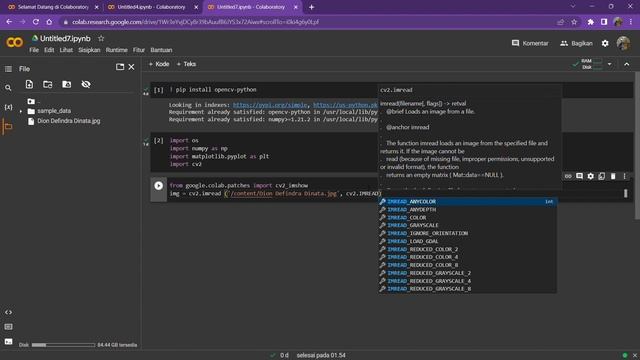The image size is (640, 360).
Task: Open file panel in new window
Action: pos(120,67)
